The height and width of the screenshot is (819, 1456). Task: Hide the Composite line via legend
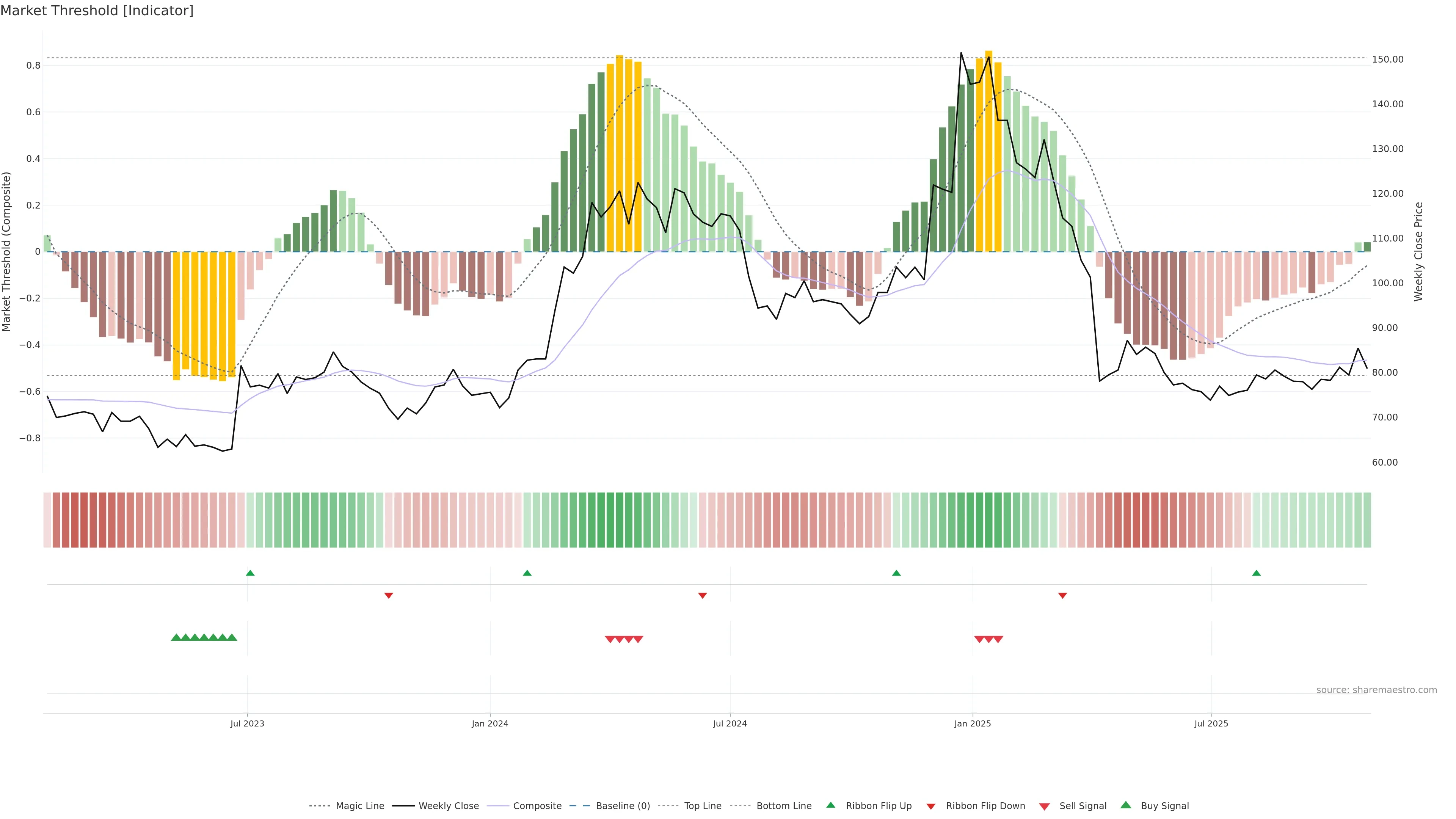coord(537,806)
